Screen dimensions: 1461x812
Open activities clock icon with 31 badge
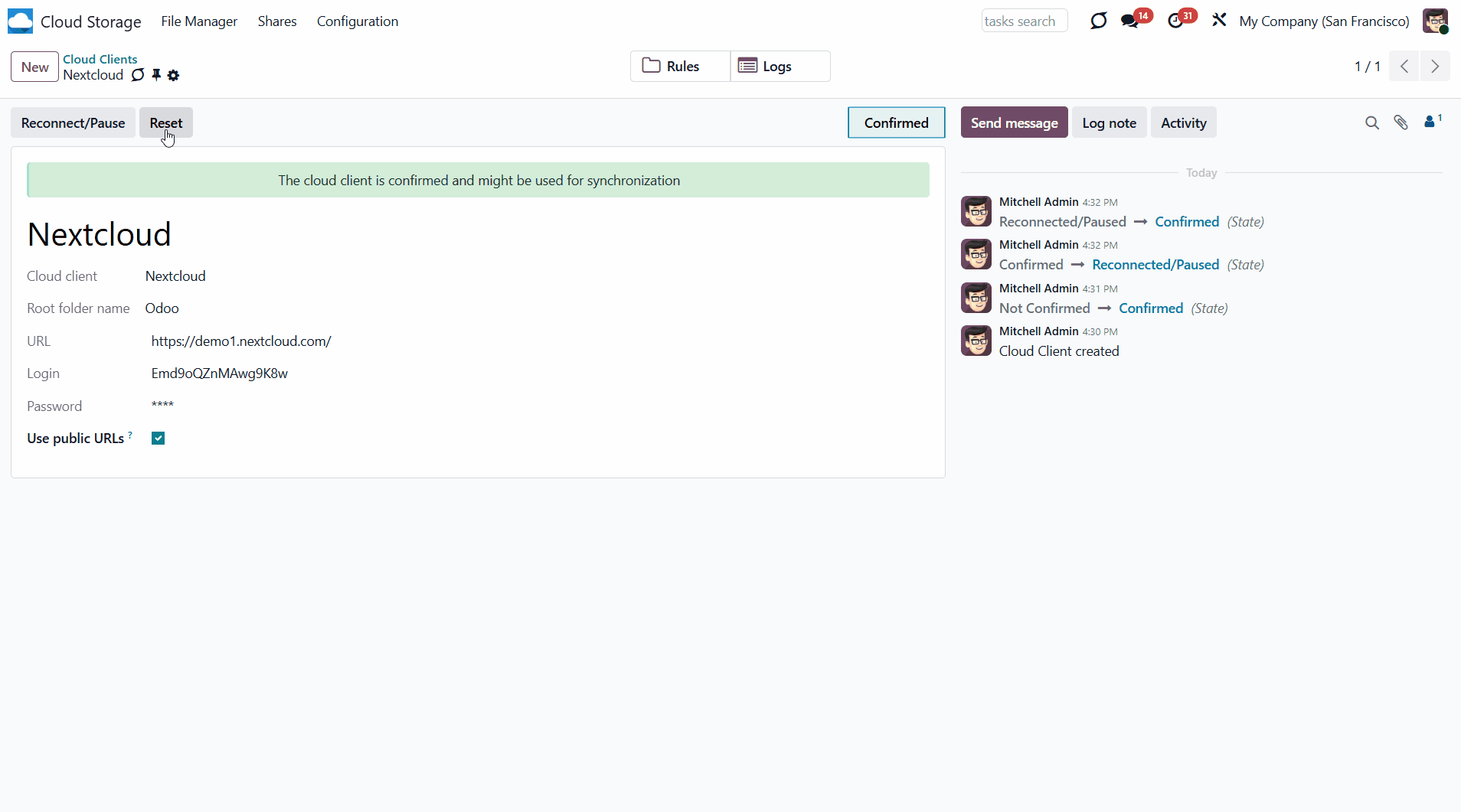[x=1175, y=21]
